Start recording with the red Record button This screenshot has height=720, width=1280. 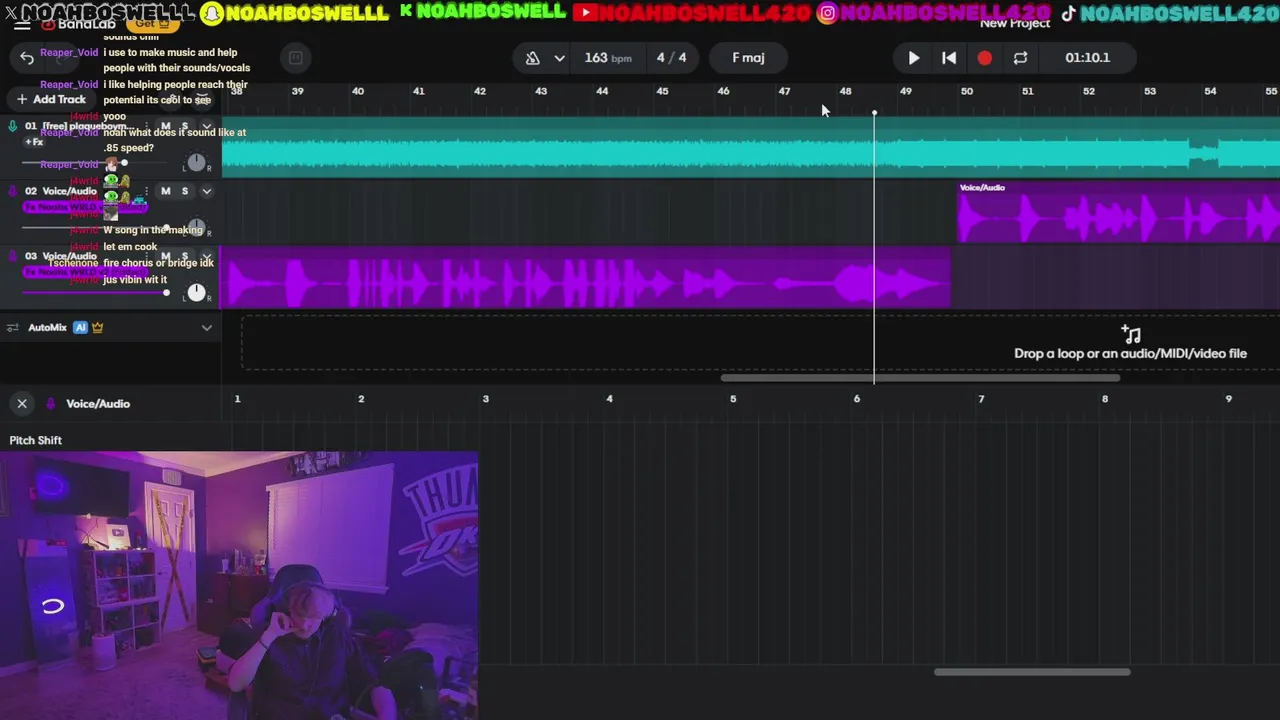click(985, 58)
